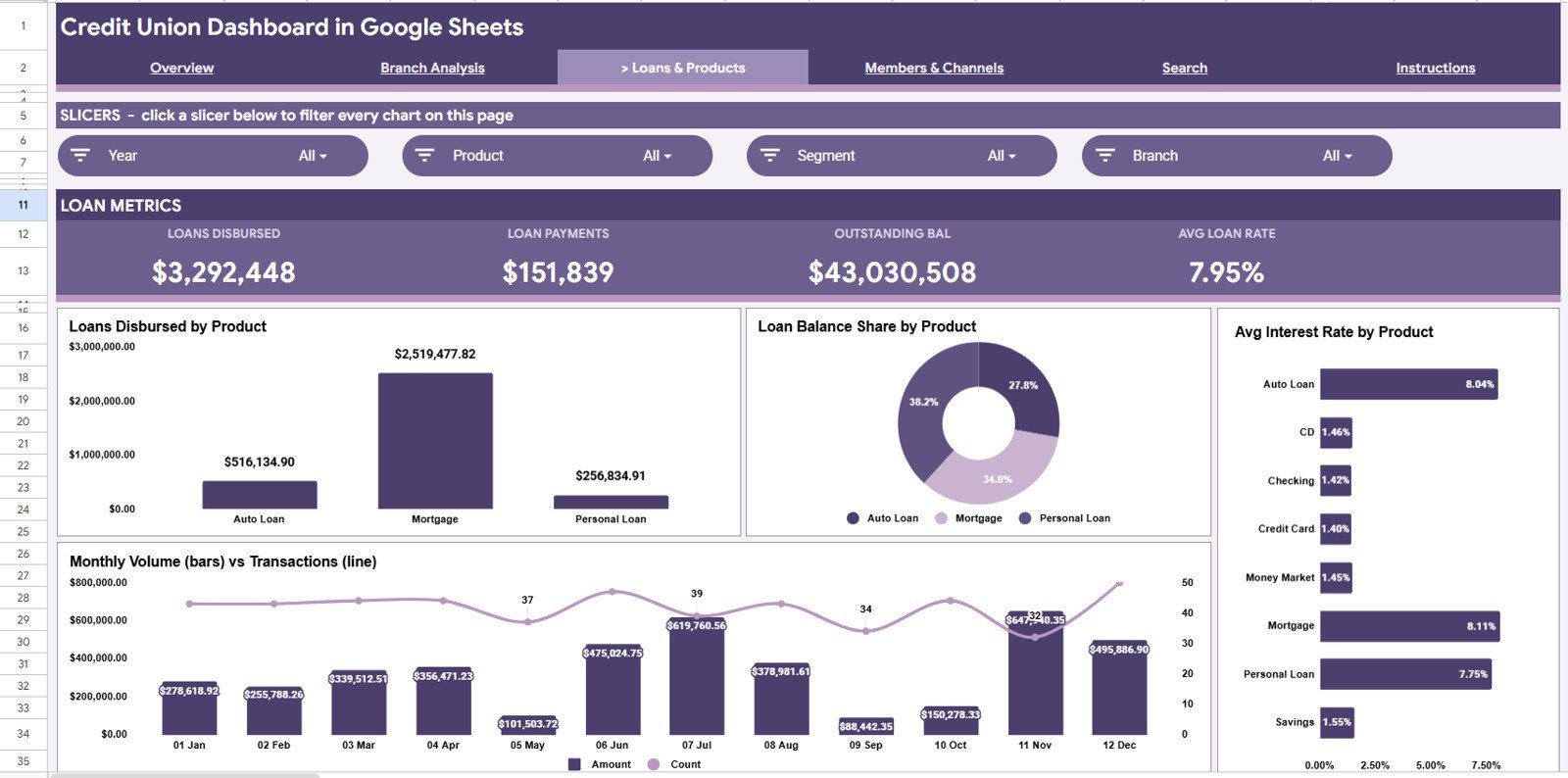Click the 11 Nov monthly volume bar

(x=1036, y=673)
